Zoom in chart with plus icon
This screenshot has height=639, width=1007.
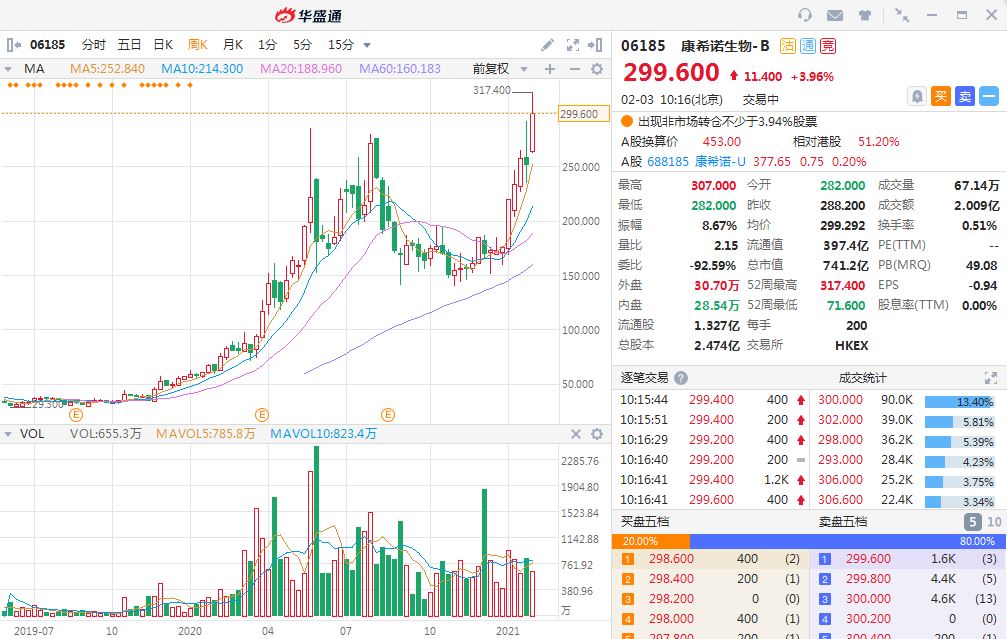(550, 69)
